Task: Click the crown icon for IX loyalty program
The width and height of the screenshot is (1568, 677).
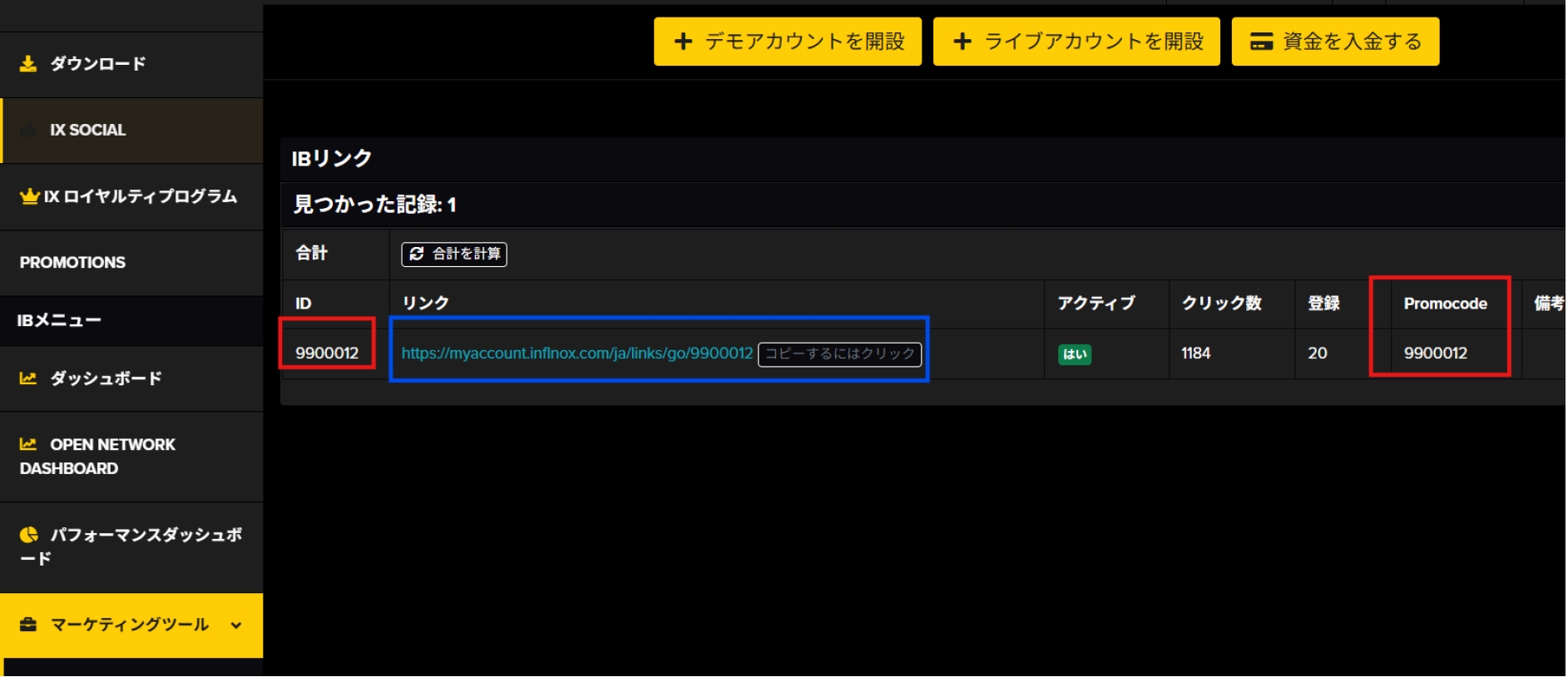Action: (x=30, y=196)
